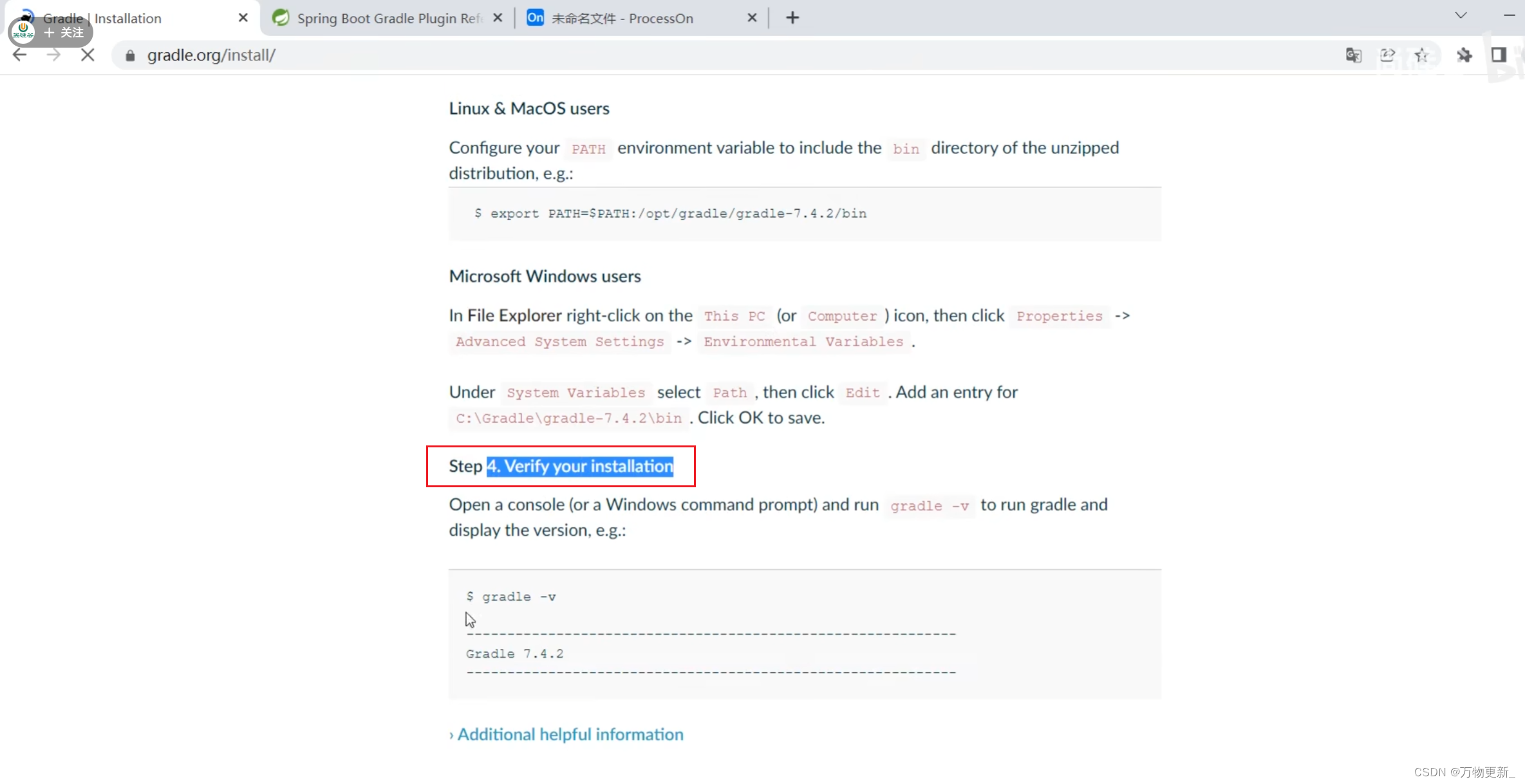The width and height of the screenshot is (1525, 784).
Task: Share this page icon
Action: (1387, 55)
